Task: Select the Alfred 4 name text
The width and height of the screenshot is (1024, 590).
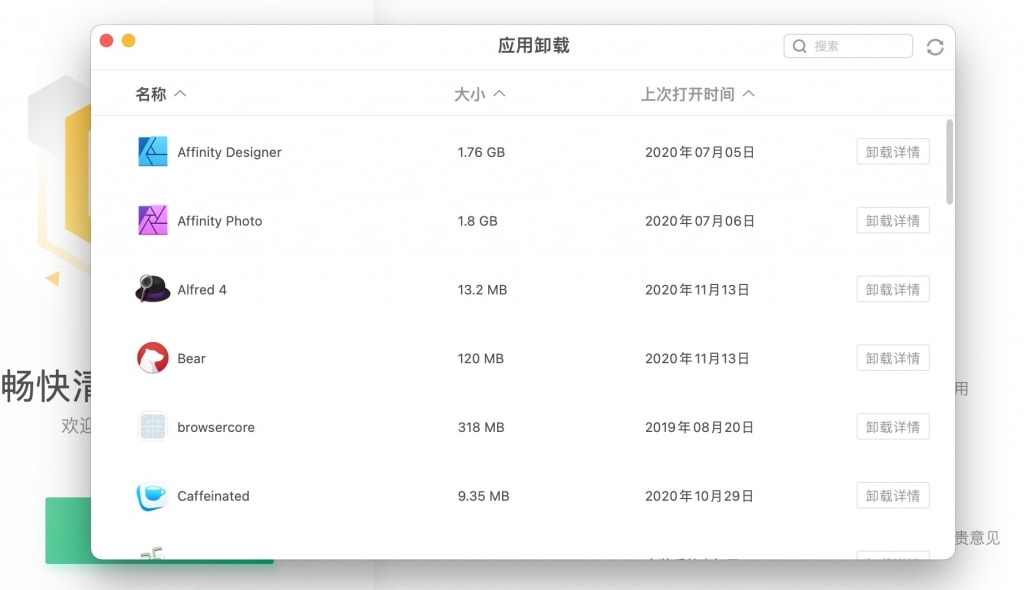Action: 202,289
